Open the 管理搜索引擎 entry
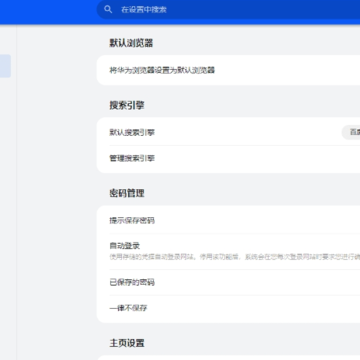Image resolution: width=360 pixels, height=360 pixels. pyautogui.click(x=228, y=158)
